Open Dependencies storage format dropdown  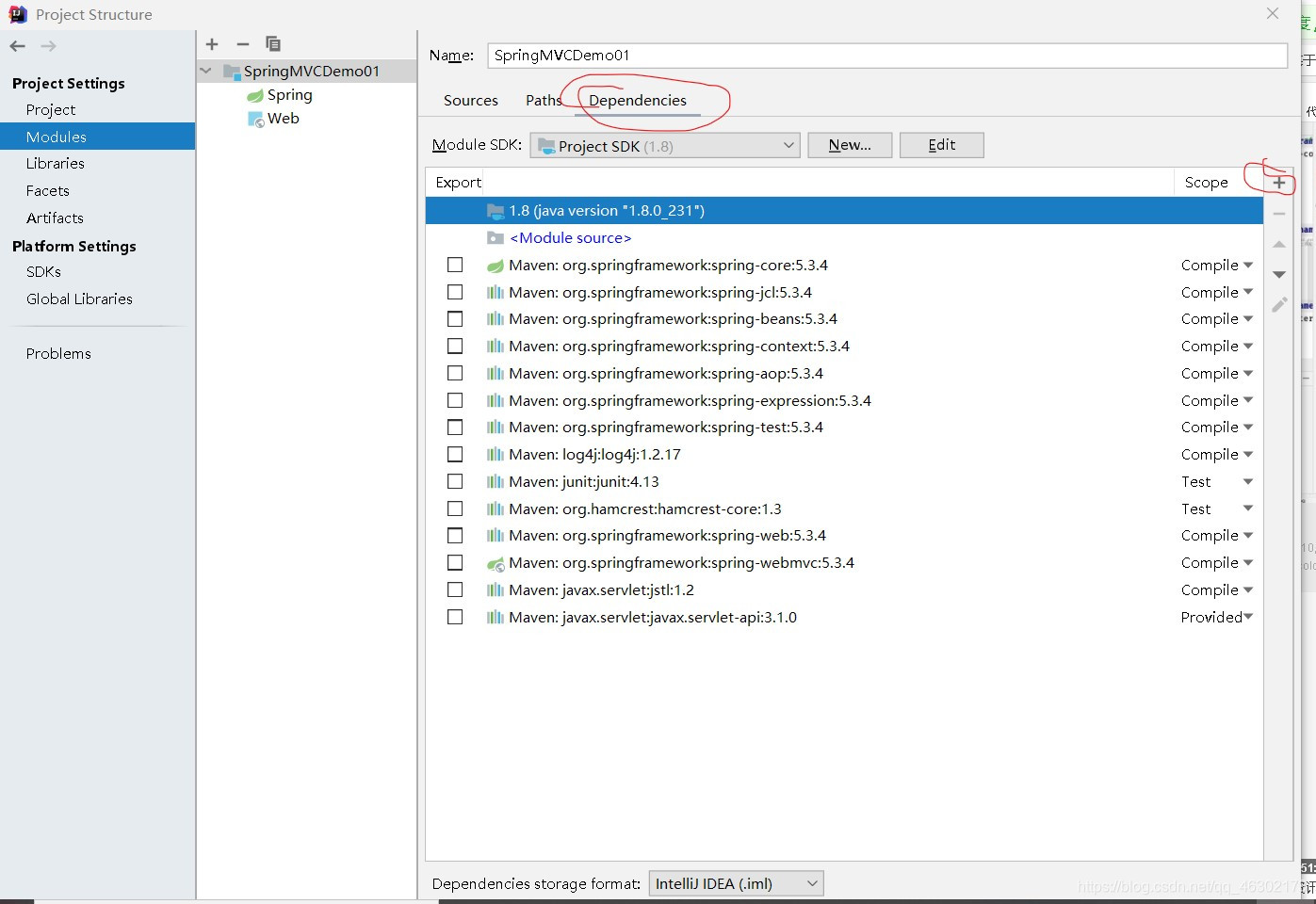(x=736, y=883)
